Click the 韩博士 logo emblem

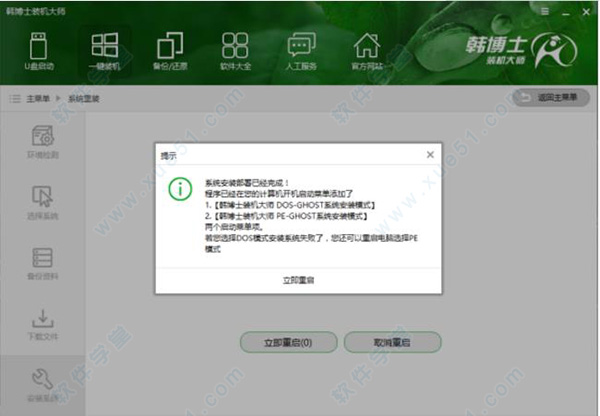point(555,50)
